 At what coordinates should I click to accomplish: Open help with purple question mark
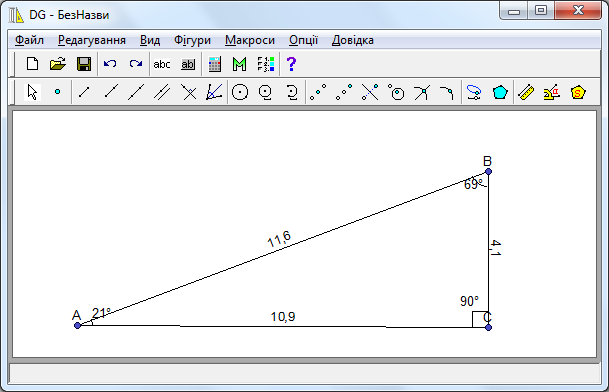pos(291,64)
